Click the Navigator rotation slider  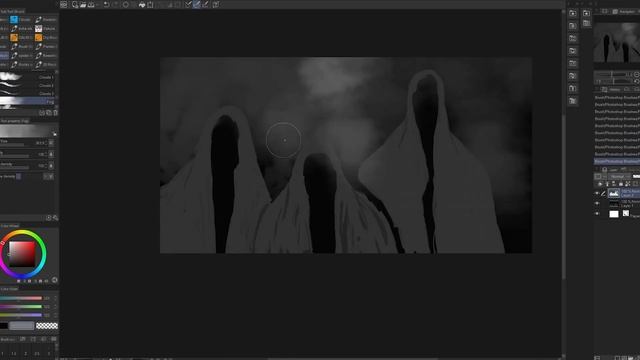coord(613,82)
